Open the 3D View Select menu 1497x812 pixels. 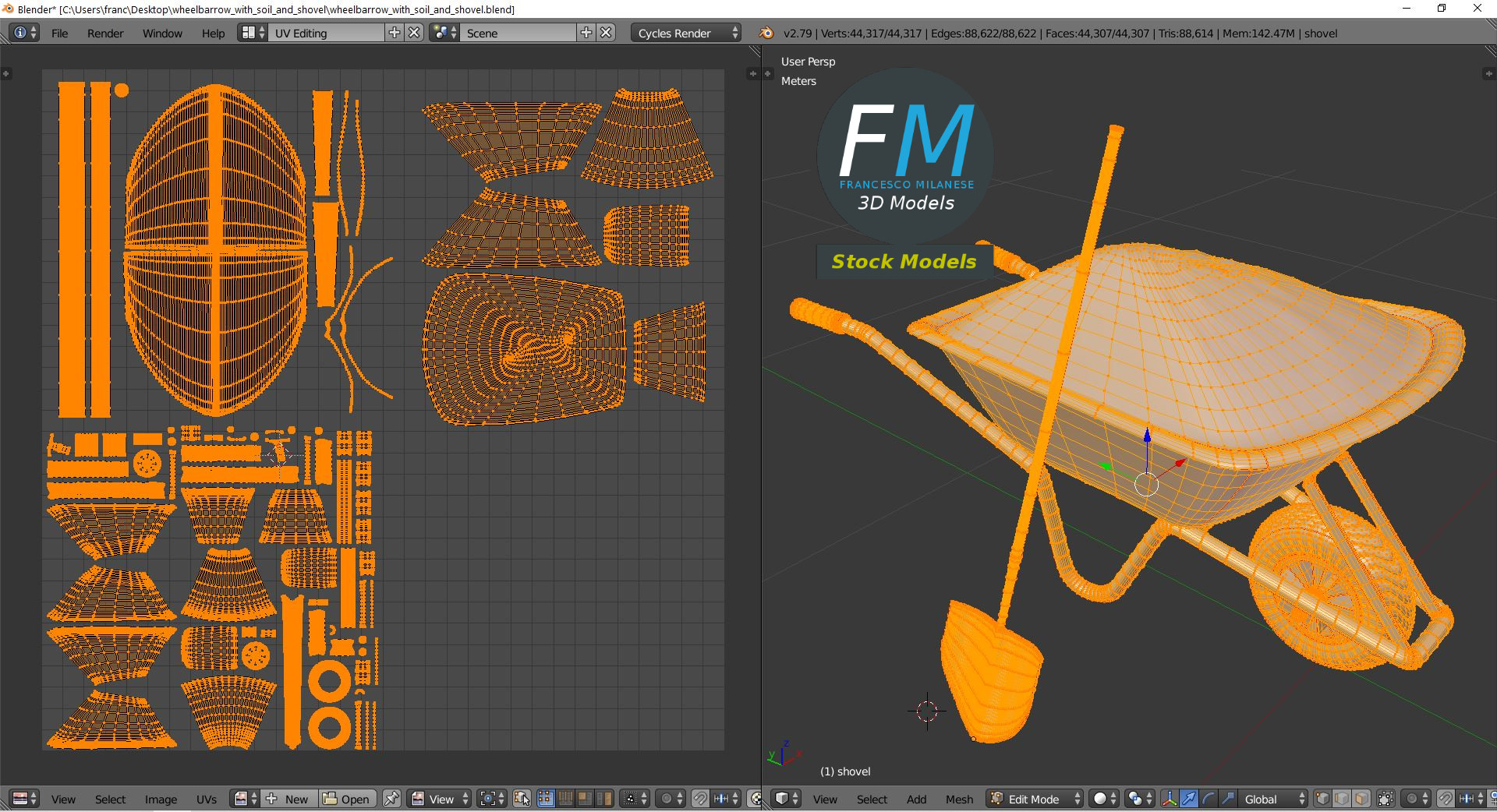tap(872, 800)
